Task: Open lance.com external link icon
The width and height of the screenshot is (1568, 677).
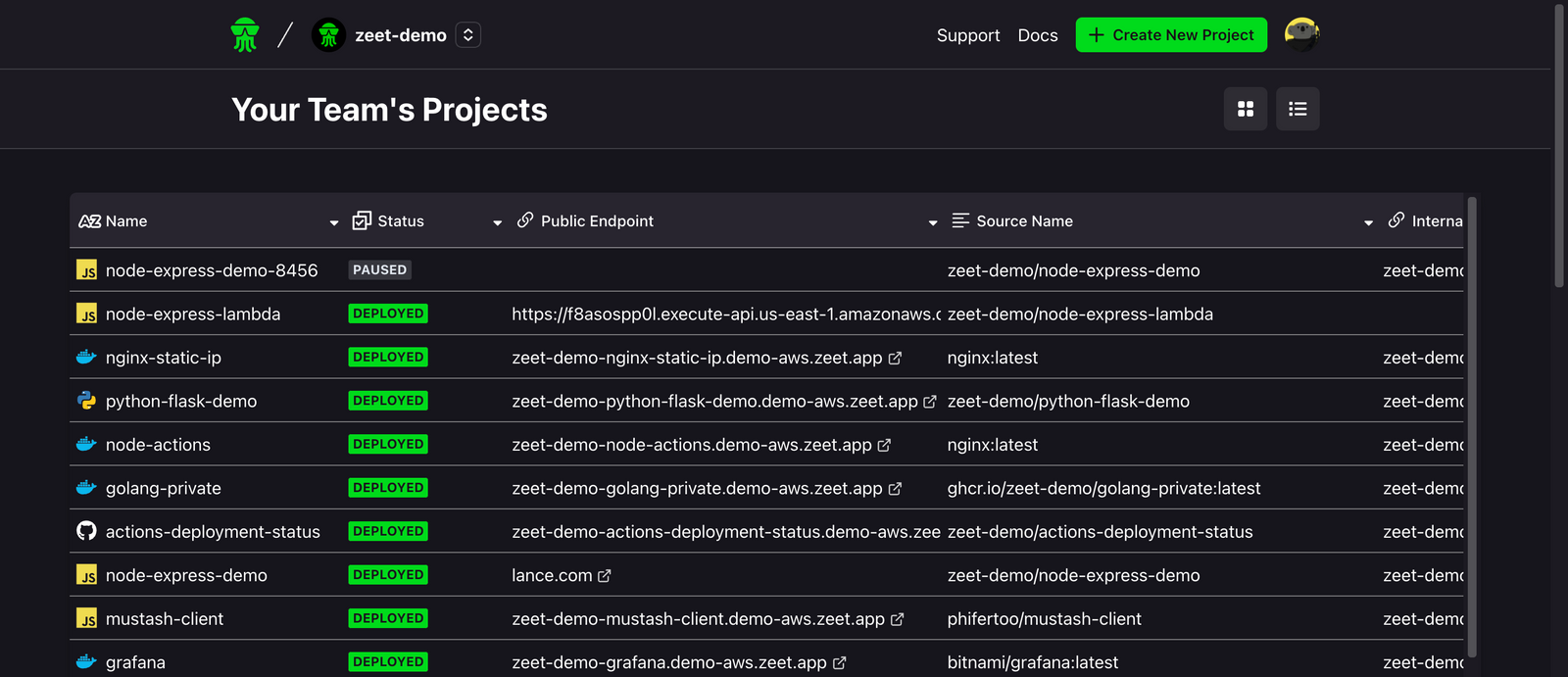Action: pos(605,576)
